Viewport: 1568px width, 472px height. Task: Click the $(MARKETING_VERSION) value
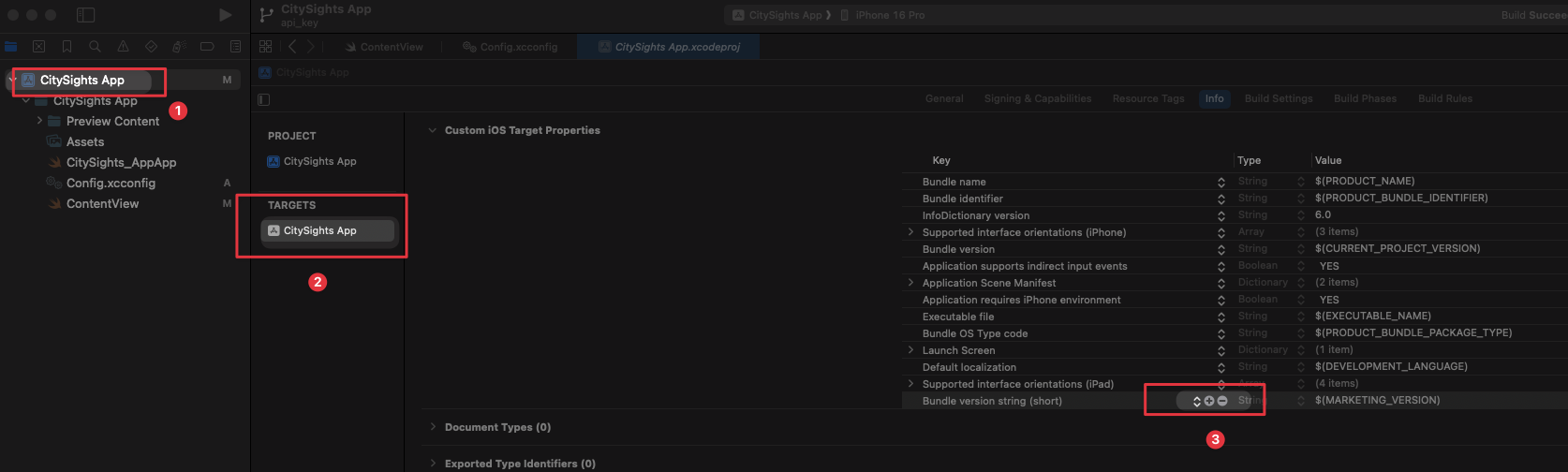(1377, 401)
